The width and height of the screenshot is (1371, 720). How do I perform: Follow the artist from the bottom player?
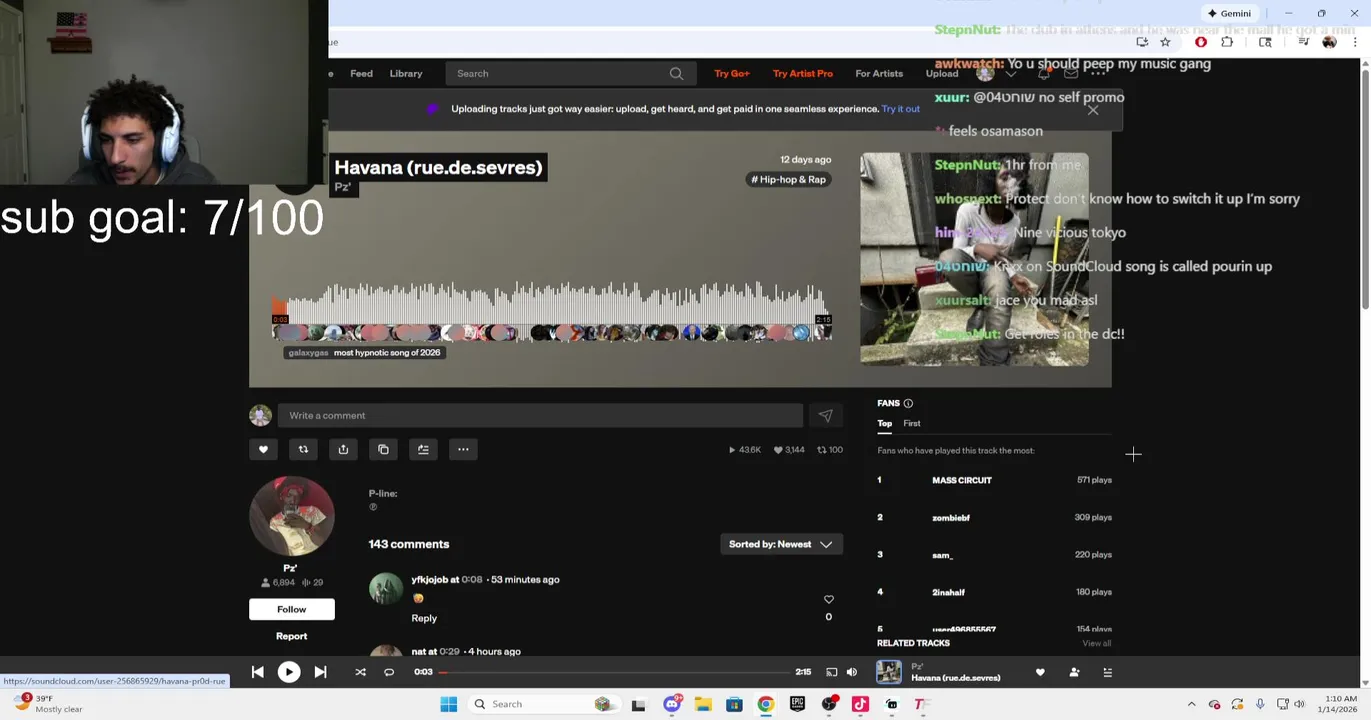pos(1074,672)
